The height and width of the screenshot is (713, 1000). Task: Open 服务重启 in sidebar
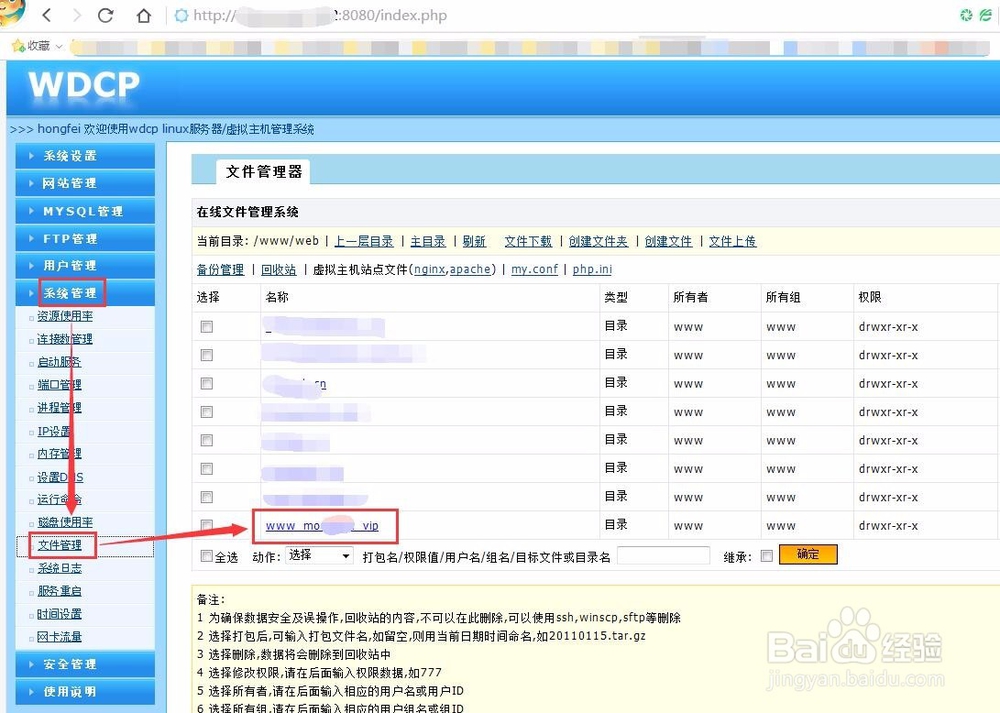coord(59,591)
